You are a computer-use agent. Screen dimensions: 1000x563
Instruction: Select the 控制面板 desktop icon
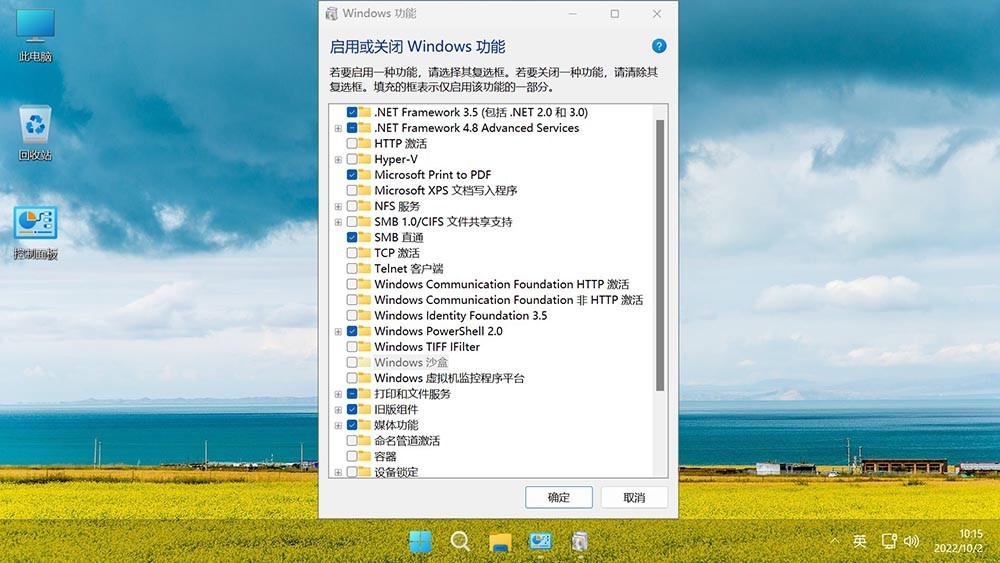pos(36,233)
